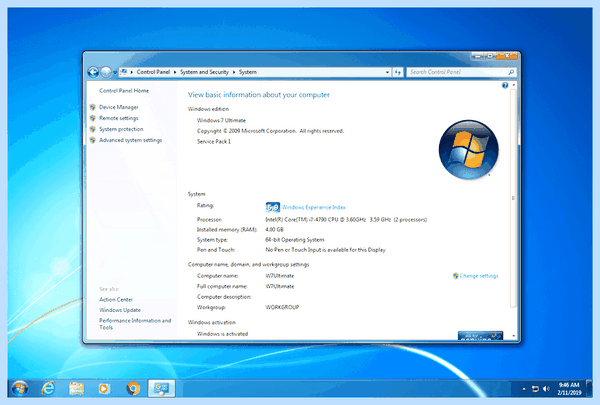Expand the arrow after Control Panel in the breadcrumb
The image size is (600, 405).
[x=175, y=72]
